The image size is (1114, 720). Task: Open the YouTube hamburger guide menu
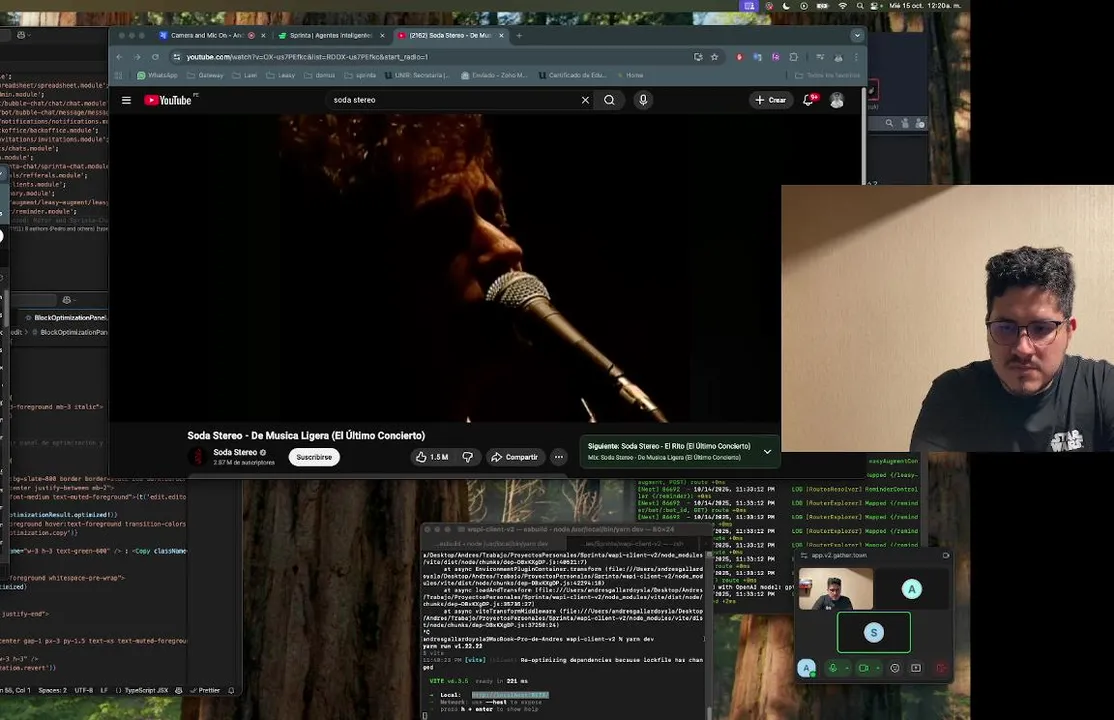pyautogui.click(x=126, y=100)
